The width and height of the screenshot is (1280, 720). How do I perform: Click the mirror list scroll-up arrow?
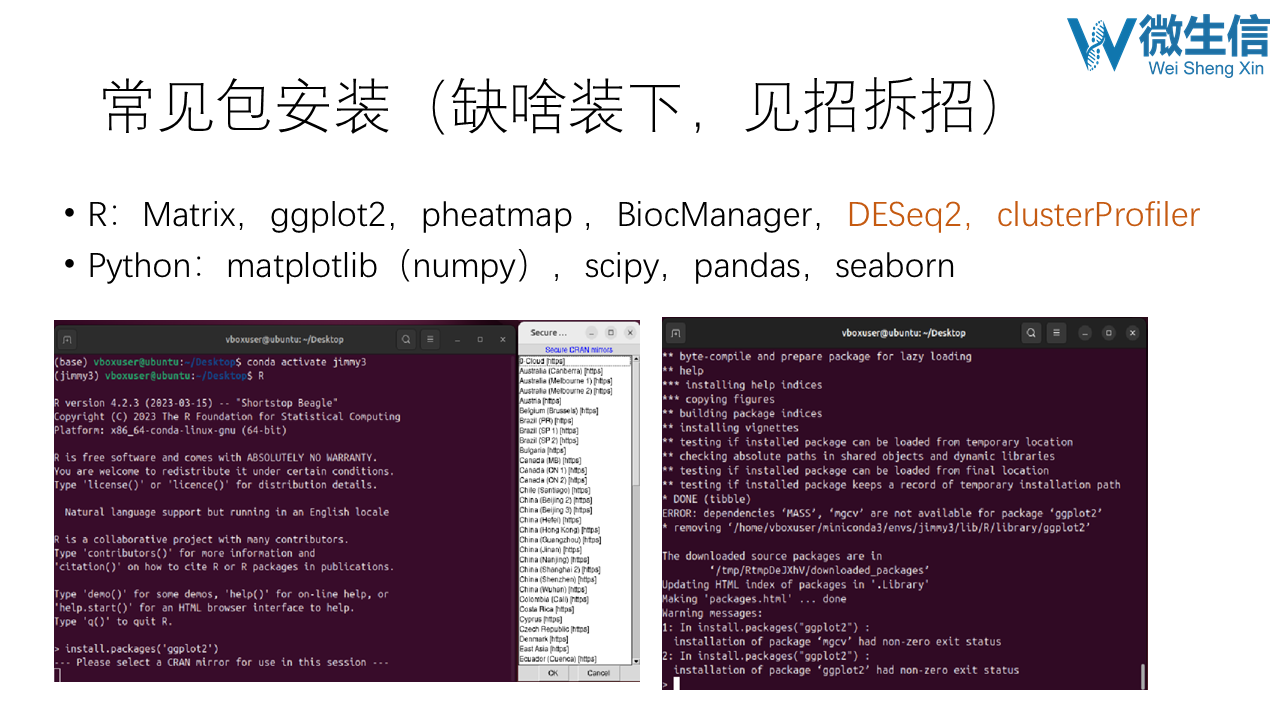coord(635,360)
